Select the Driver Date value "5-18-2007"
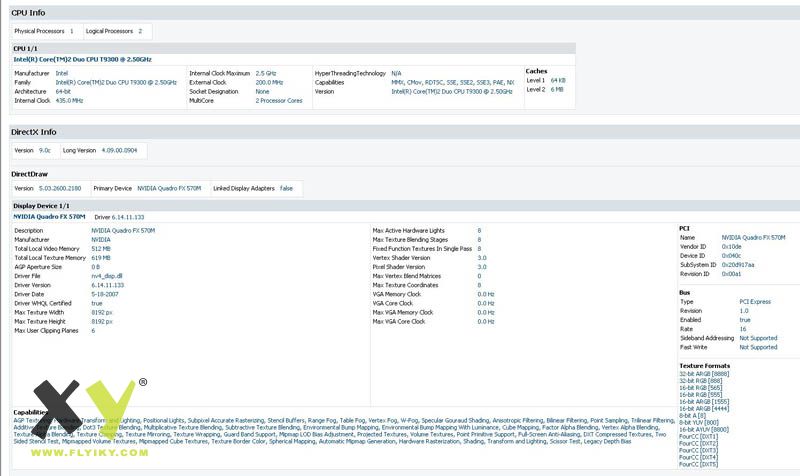800x476 pixels. [105, 295]
